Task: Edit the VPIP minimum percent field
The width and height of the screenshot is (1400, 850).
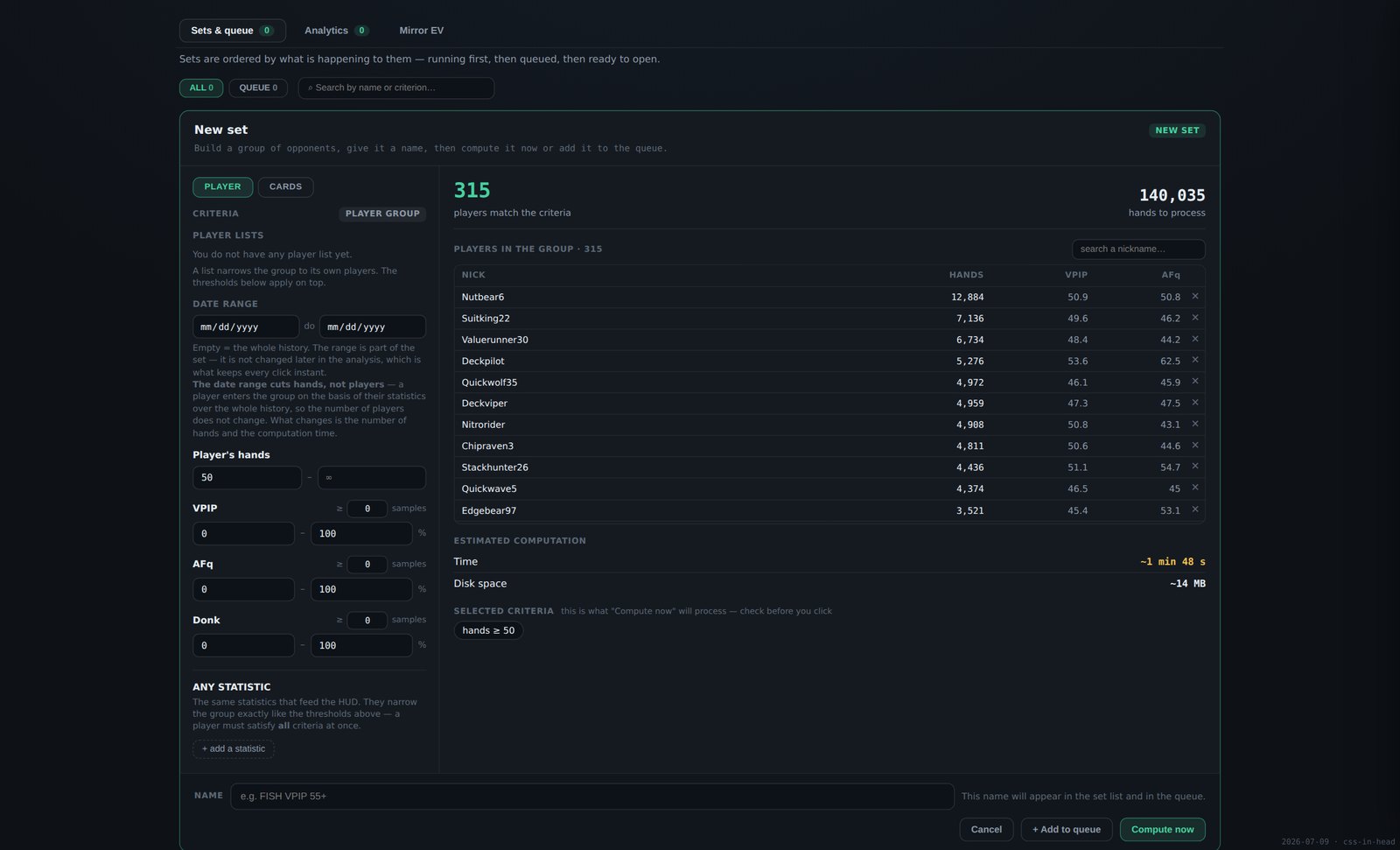Action: [x=243, y=533]
